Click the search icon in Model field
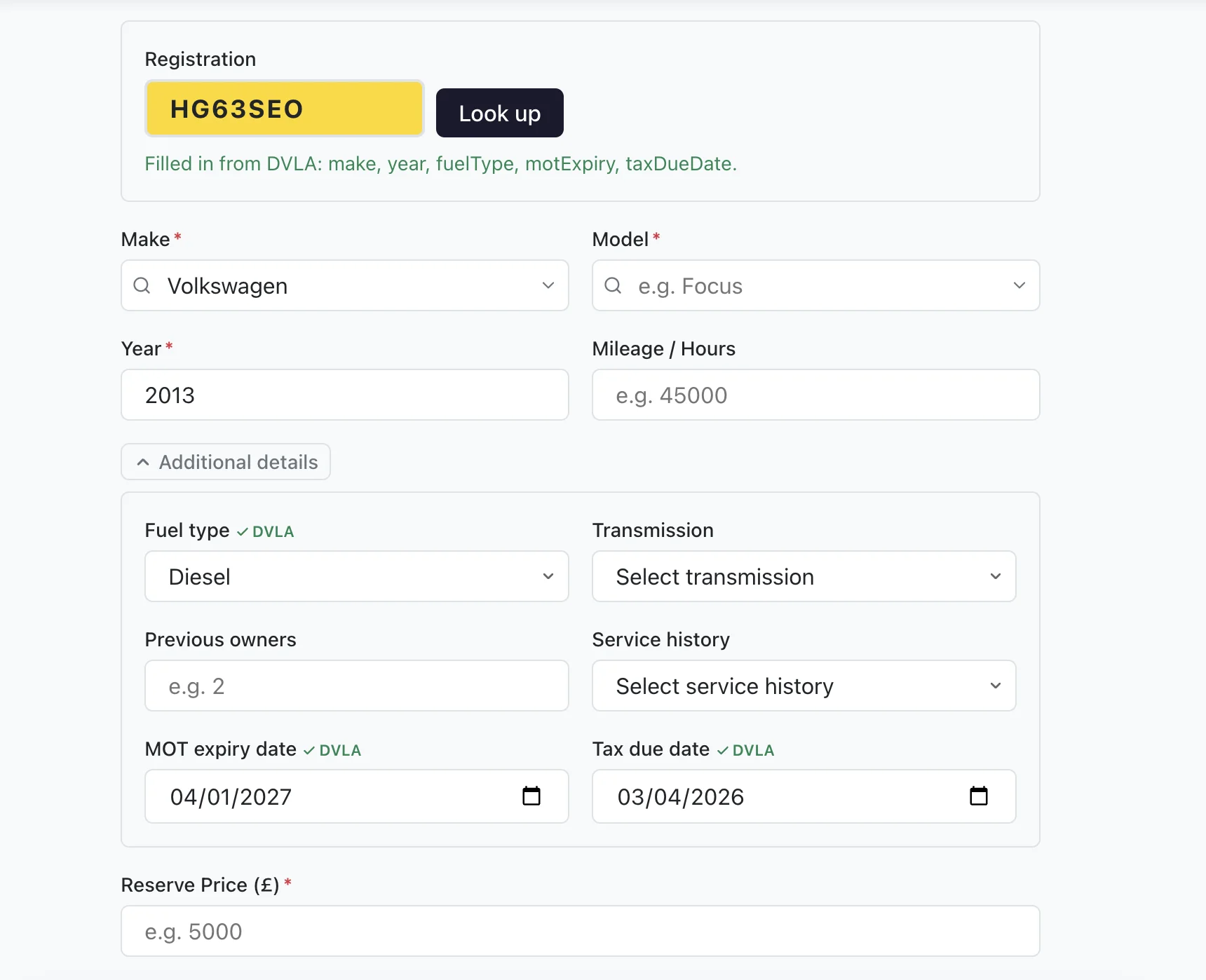Viewport: 1206px width, 980px height. tap(613, 285)
